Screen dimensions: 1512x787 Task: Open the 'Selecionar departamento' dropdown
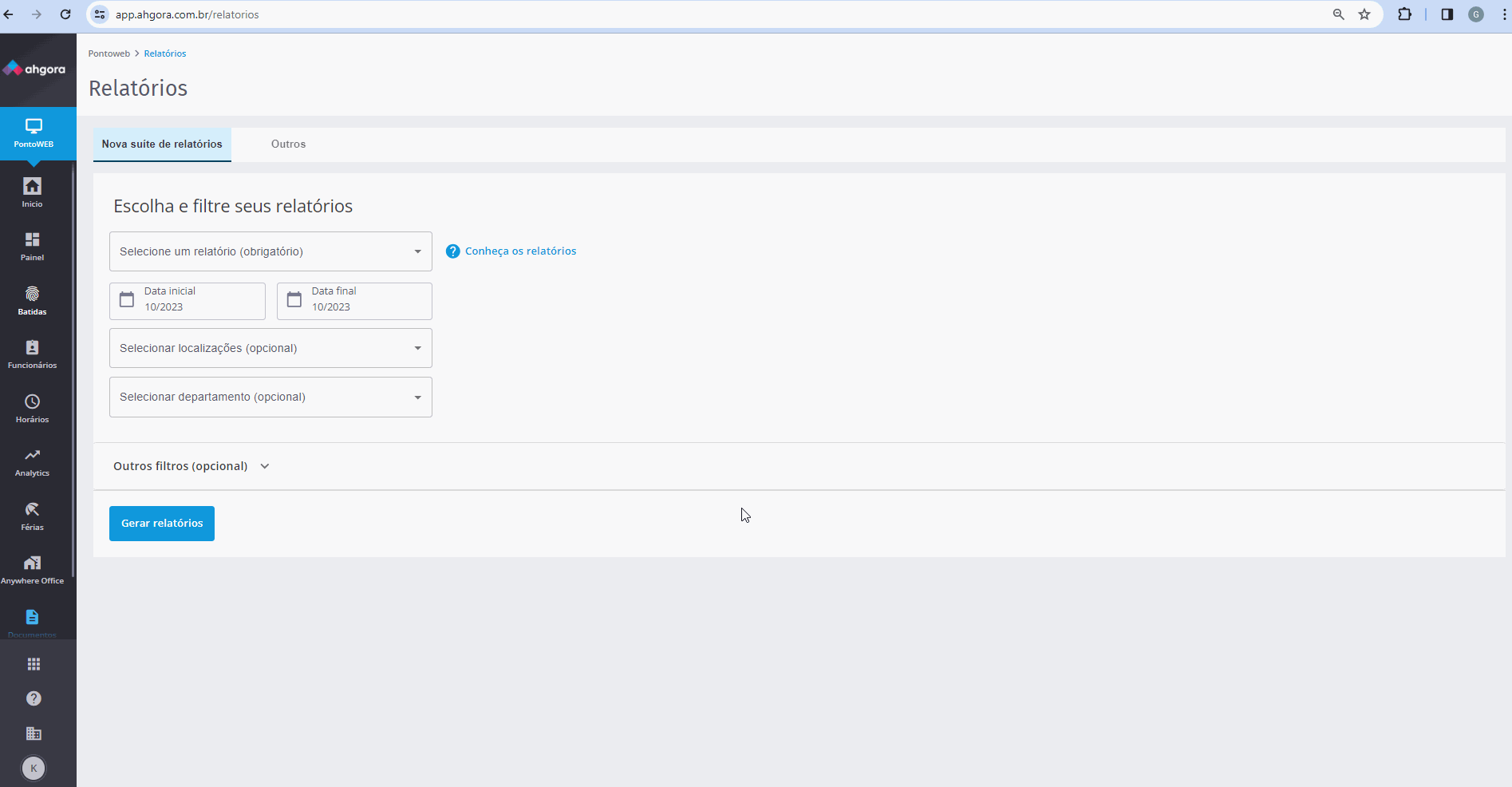tap(270, 397)
